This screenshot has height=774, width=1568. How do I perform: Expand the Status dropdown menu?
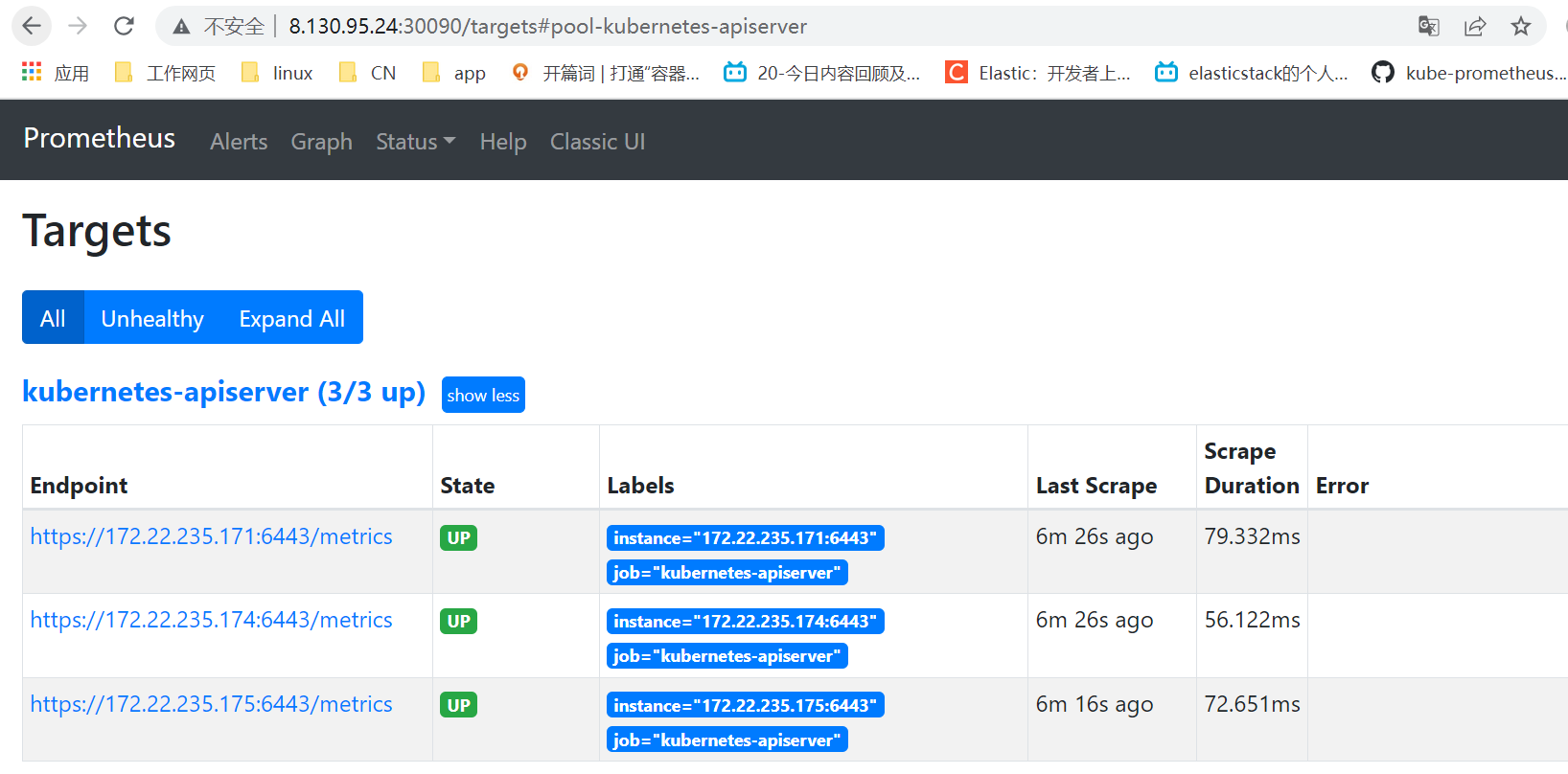[x=416, y=142]
